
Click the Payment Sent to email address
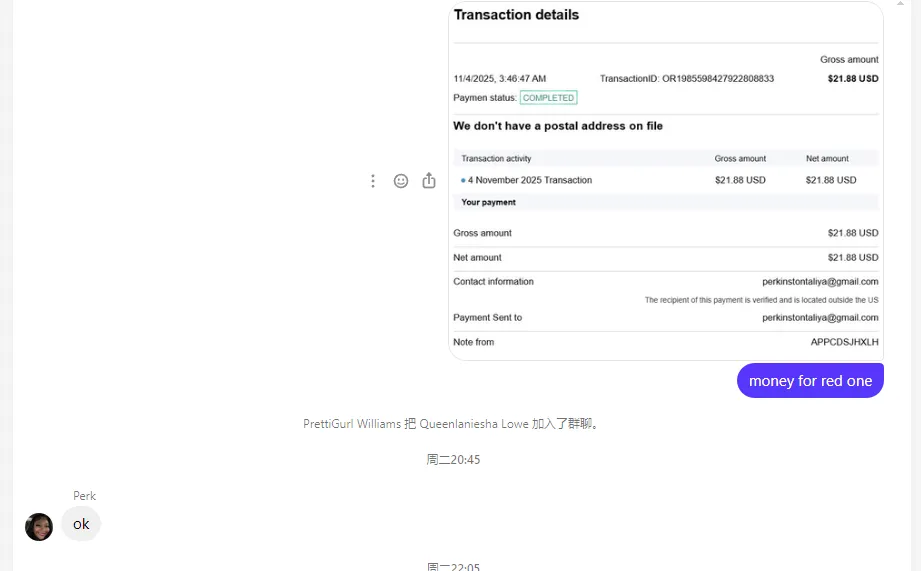(x=819, y=318)
